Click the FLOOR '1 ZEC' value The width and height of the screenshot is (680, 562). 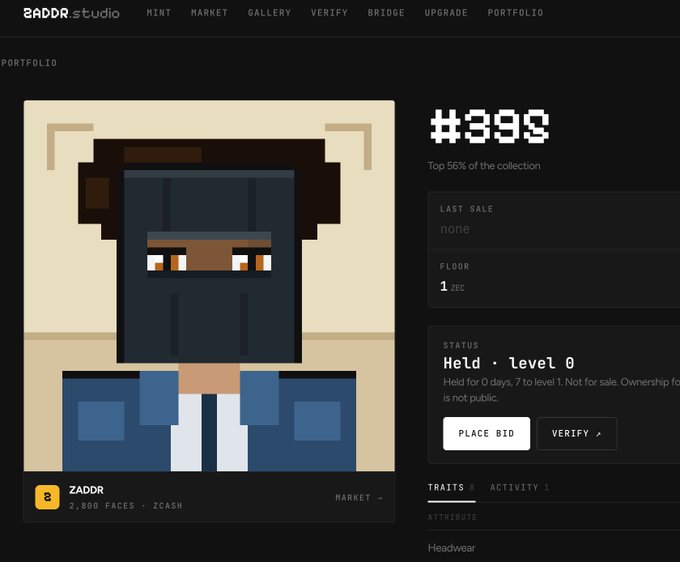point(452,286)
